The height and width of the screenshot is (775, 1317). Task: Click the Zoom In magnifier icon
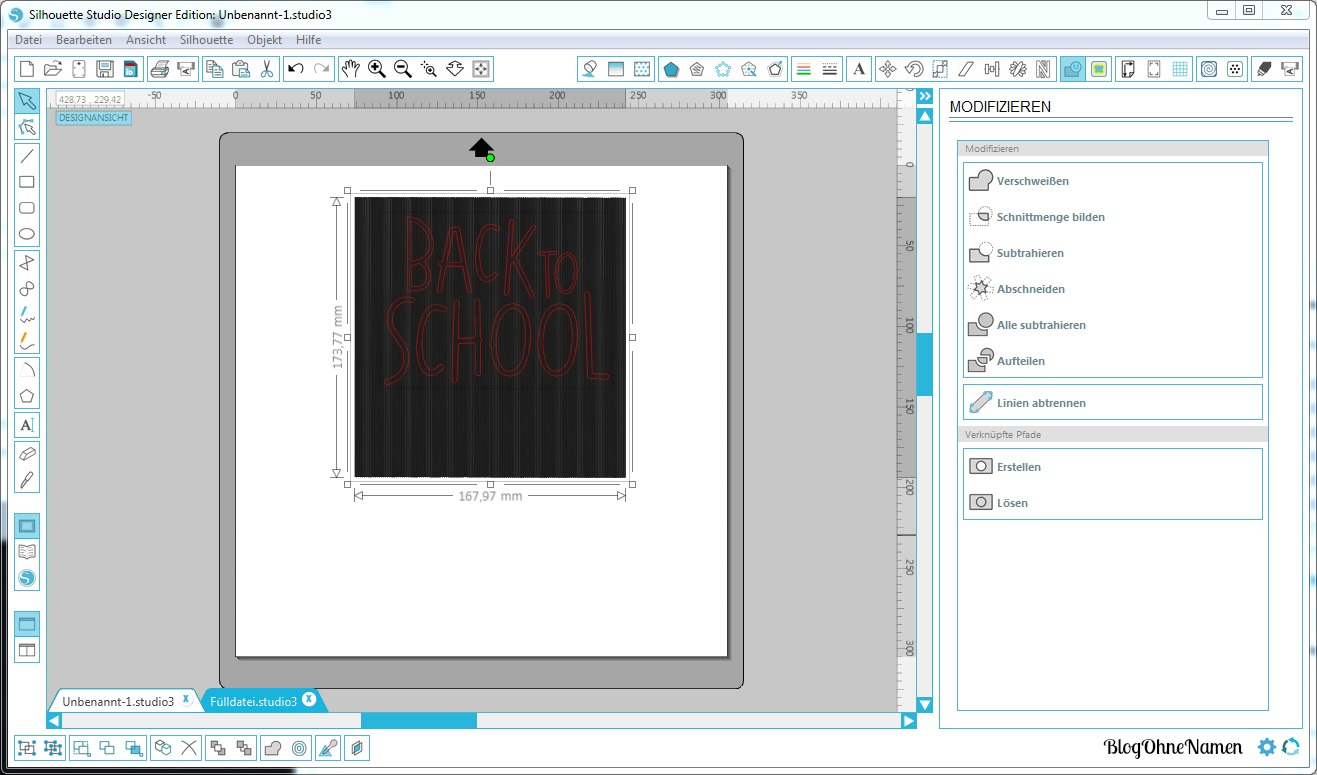[377, 69]
